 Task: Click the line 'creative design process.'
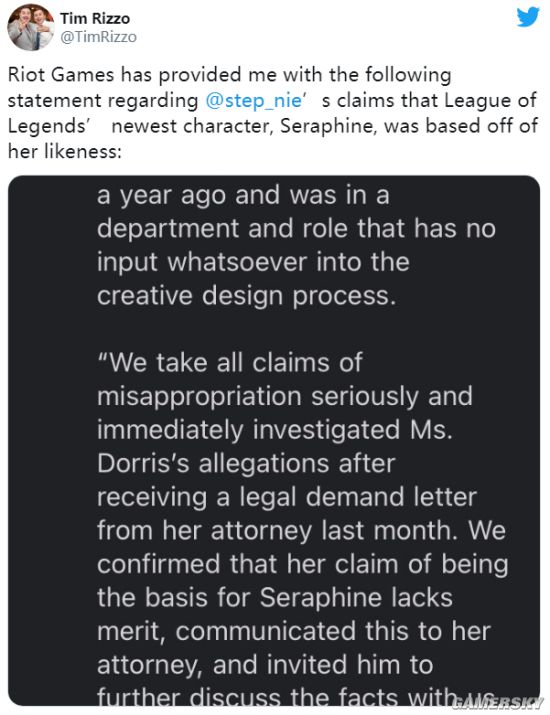(x=246, y=296)
